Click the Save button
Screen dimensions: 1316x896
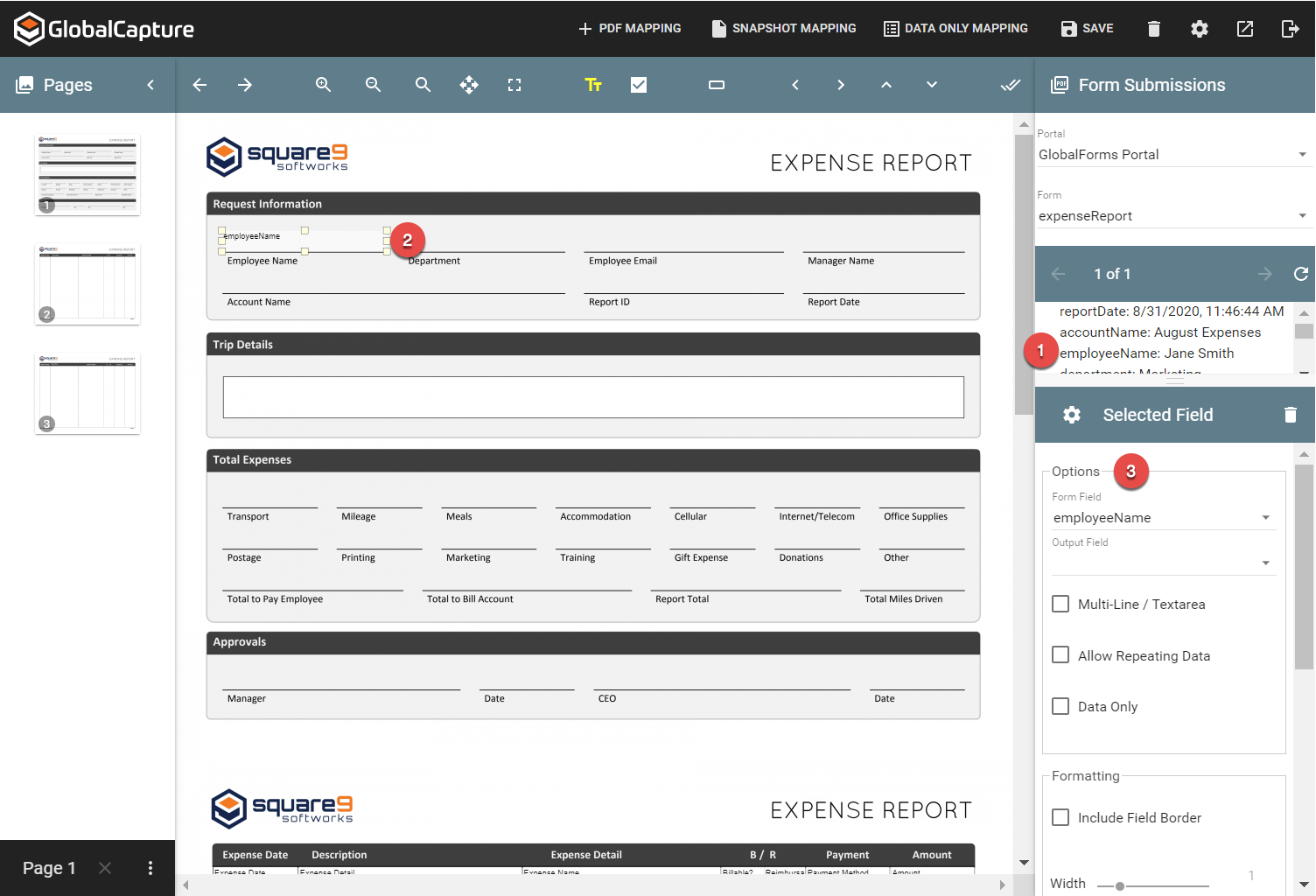(1087, 29)
